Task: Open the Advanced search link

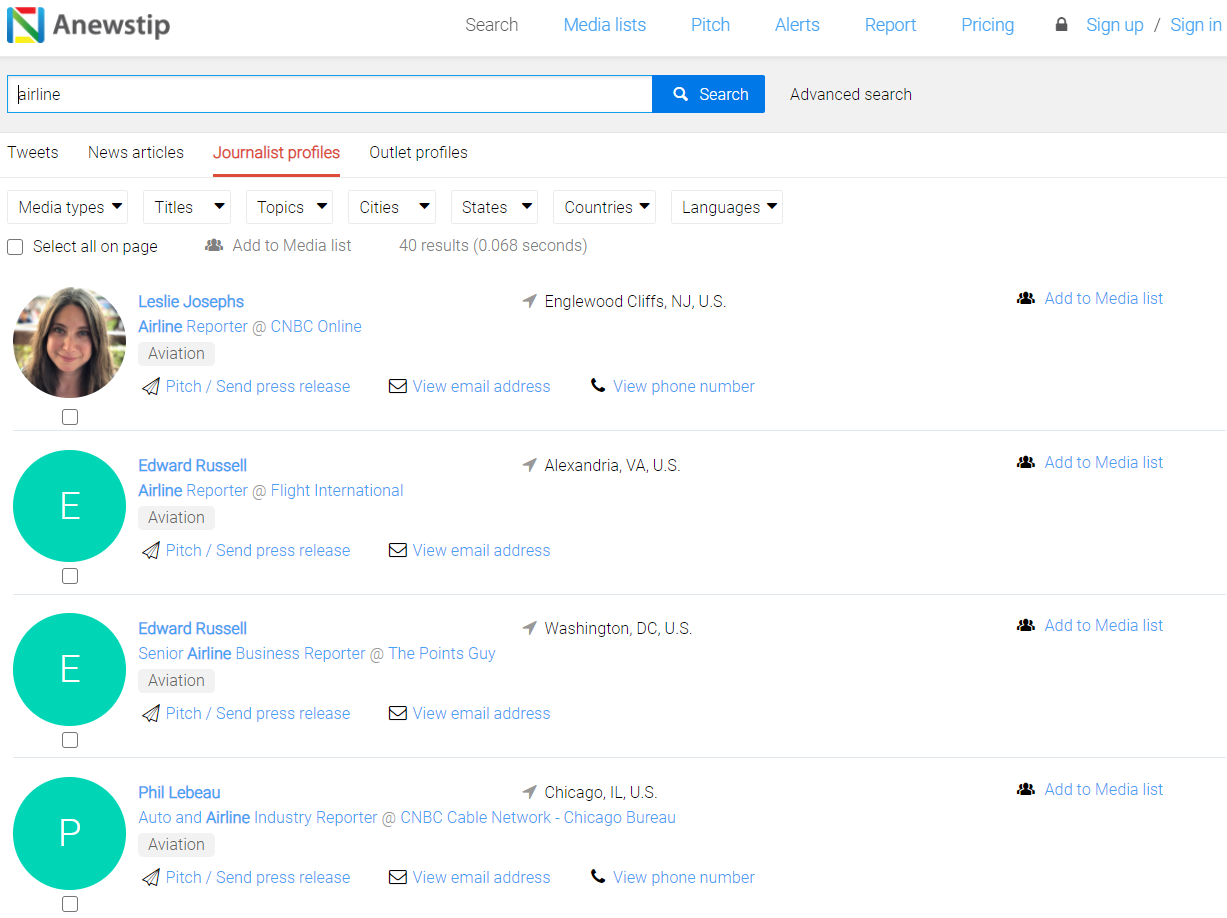Action: [x=851, y=94]
